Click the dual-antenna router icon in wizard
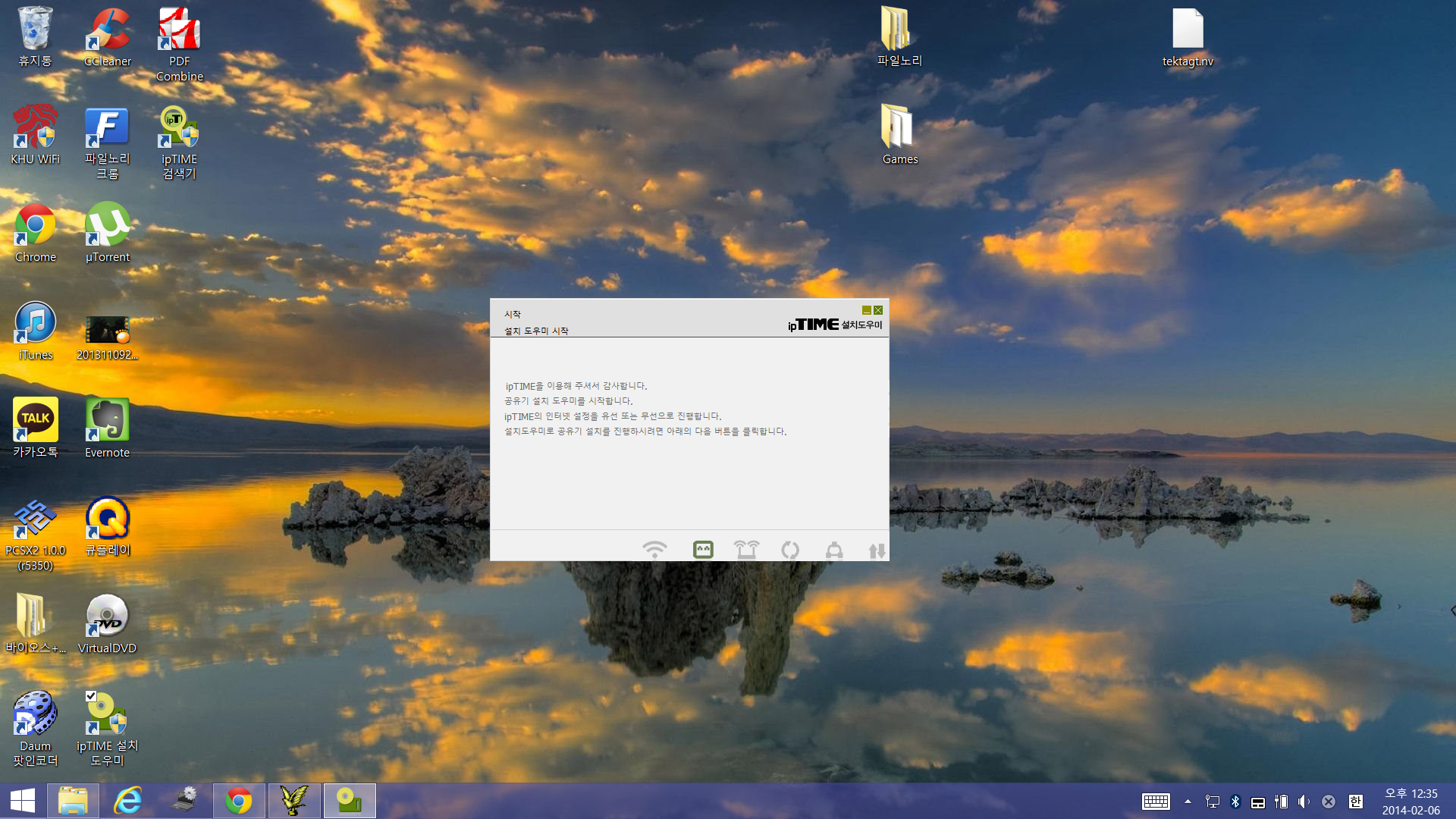 (x=746, y=549)
